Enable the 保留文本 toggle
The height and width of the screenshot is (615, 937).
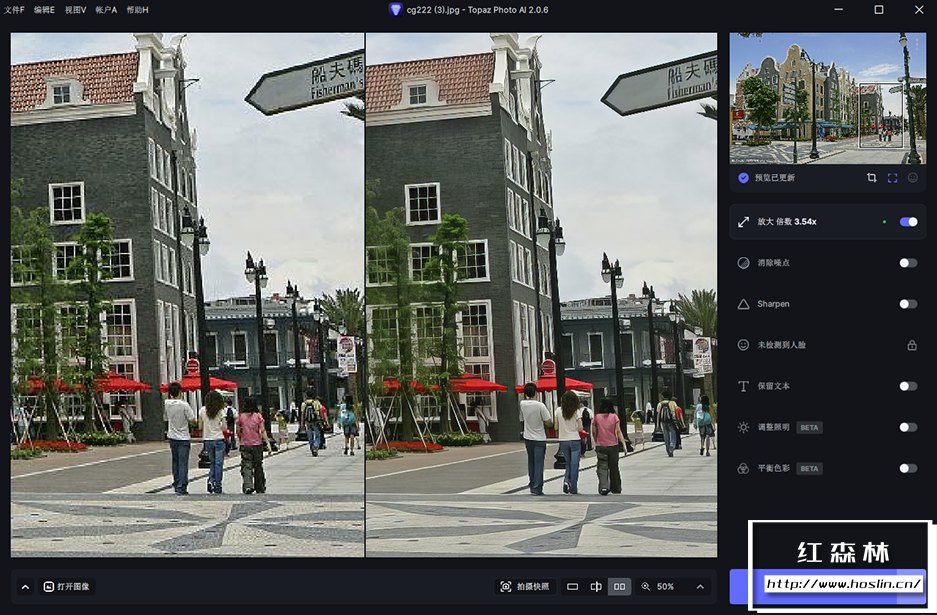(908, 386)
